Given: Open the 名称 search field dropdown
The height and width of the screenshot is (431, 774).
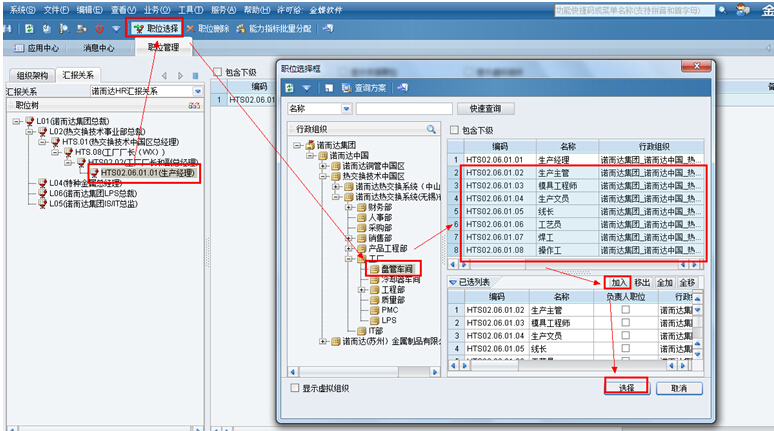Looking at the screenshot, I should pos(346,108).
